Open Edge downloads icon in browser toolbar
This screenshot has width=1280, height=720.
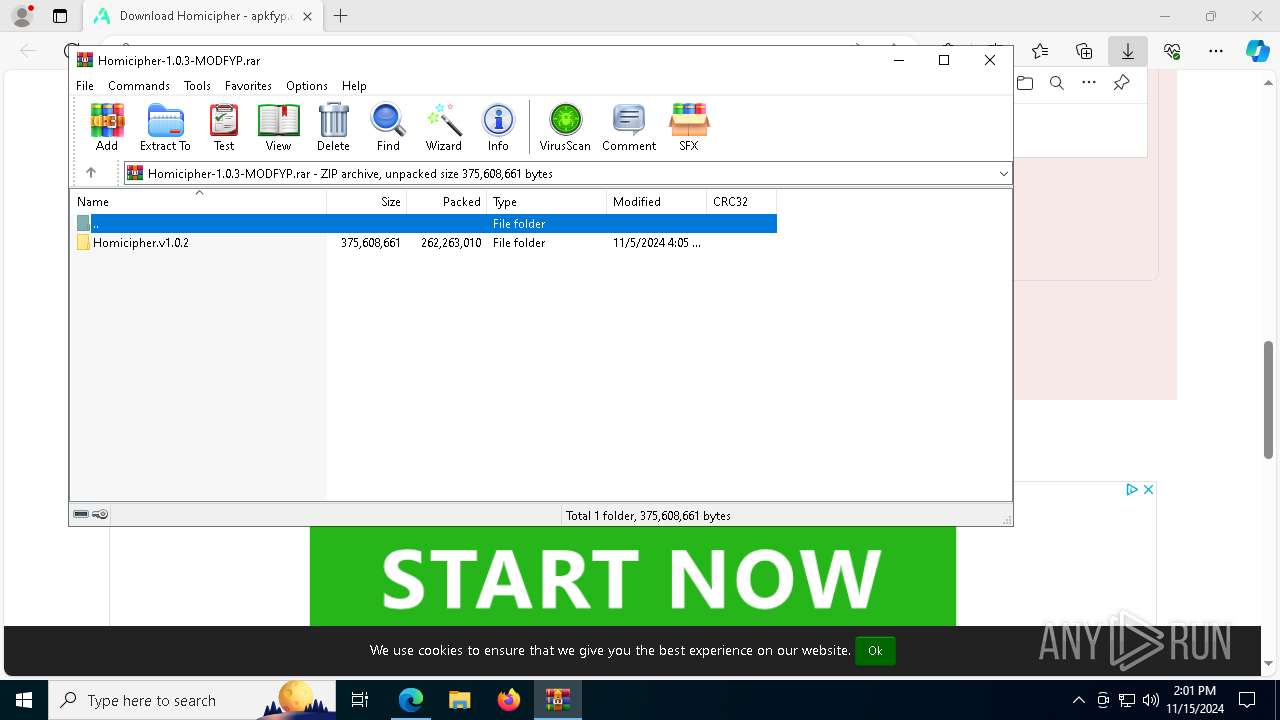click(x=1127, y=51)
